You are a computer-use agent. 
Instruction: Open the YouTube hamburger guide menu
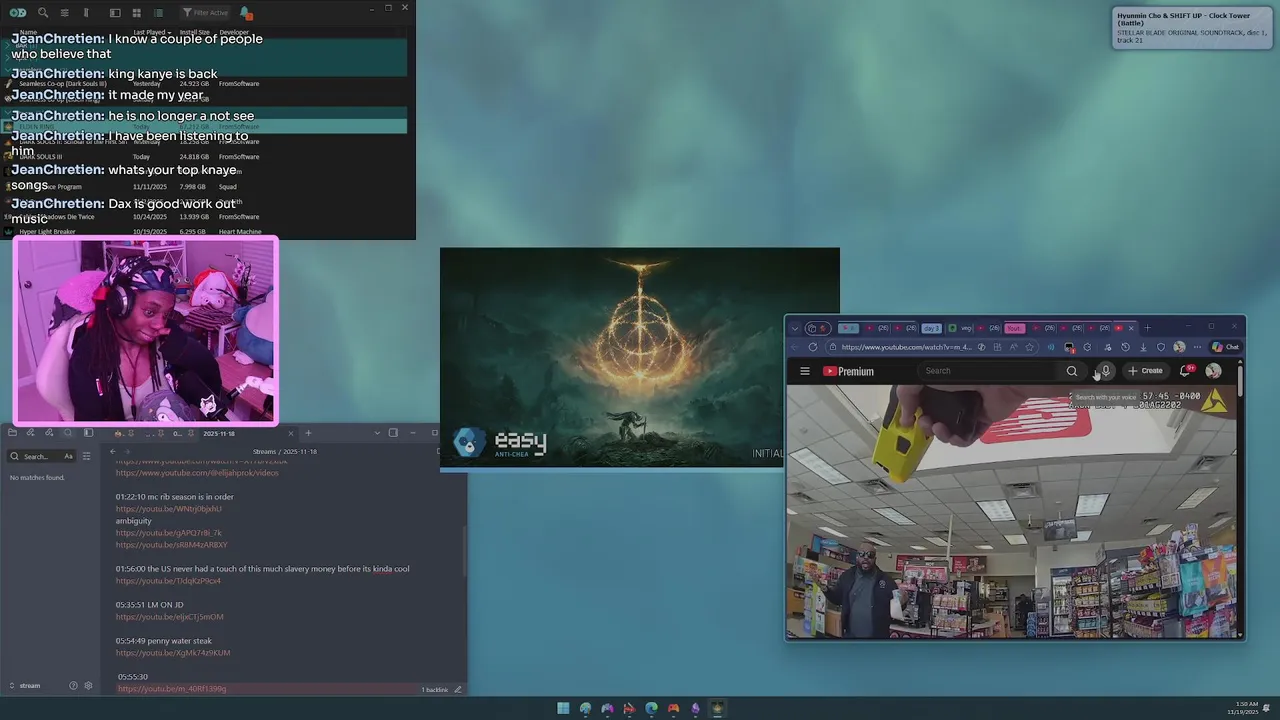(805, 371)
